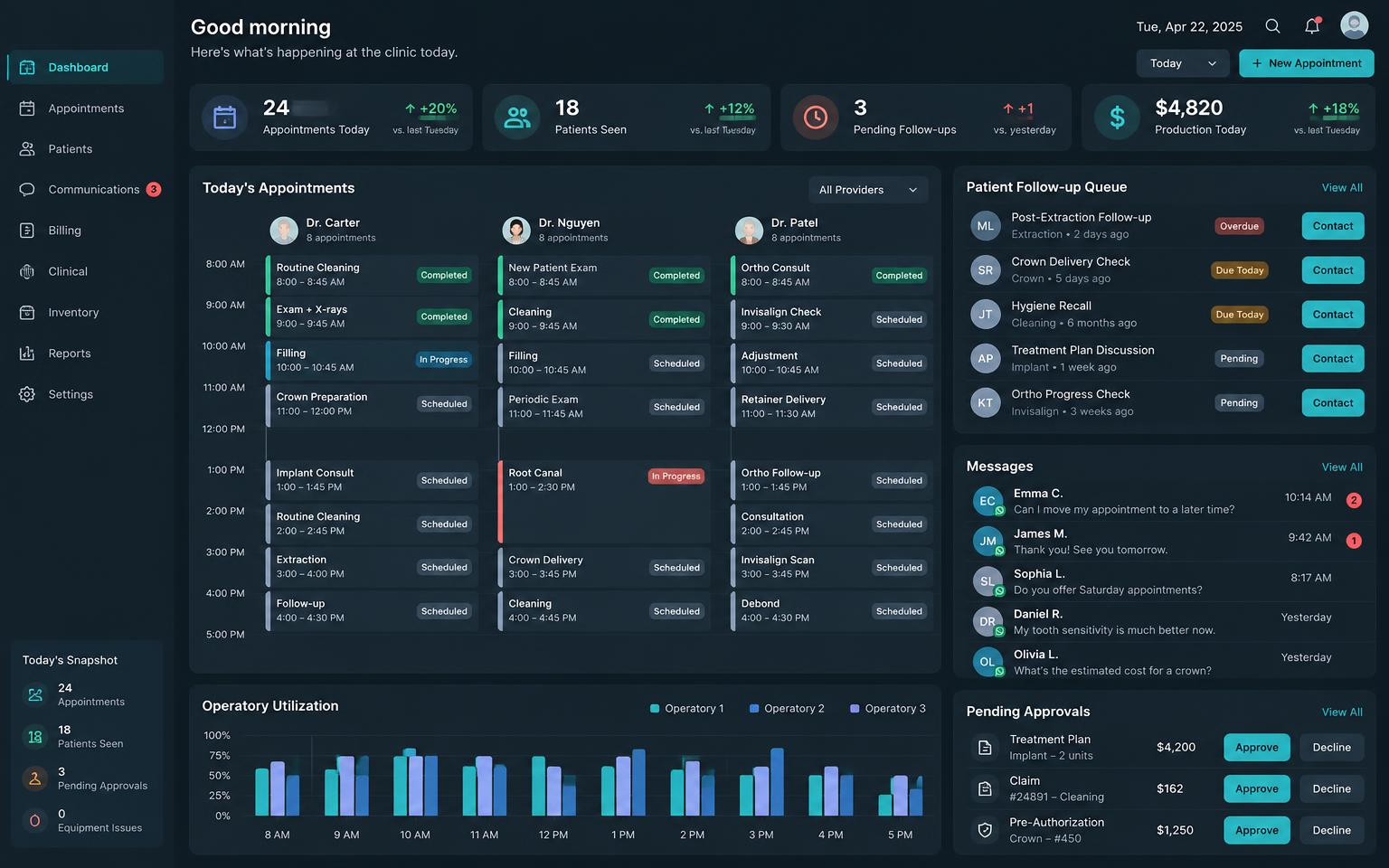Approve the Treatment Plan implant request

[x=1257, y=748]
